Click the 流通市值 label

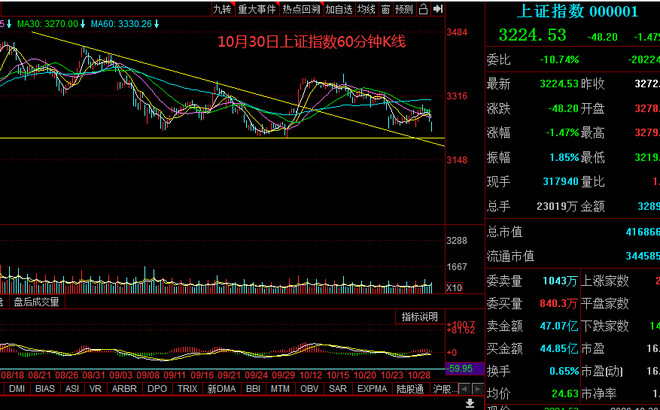click(511, 256)
